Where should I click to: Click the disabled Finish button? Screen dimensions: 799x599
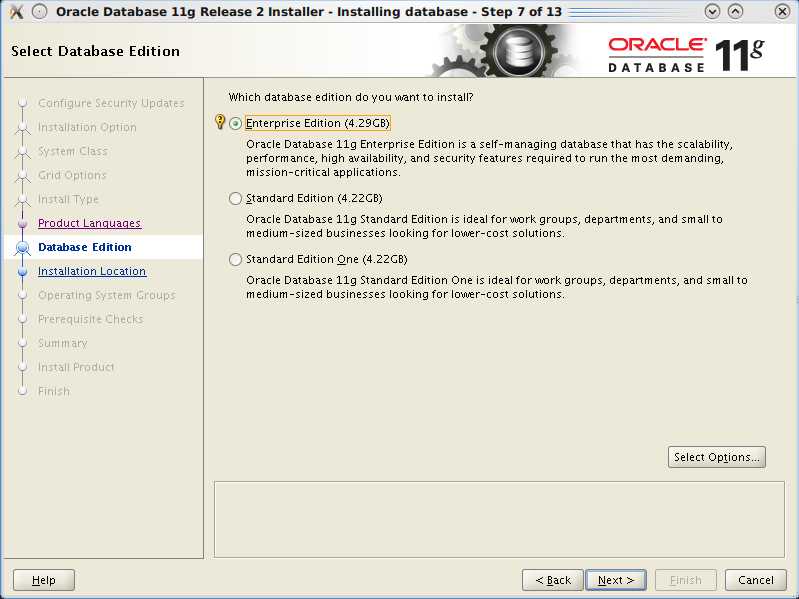[685, 580]
